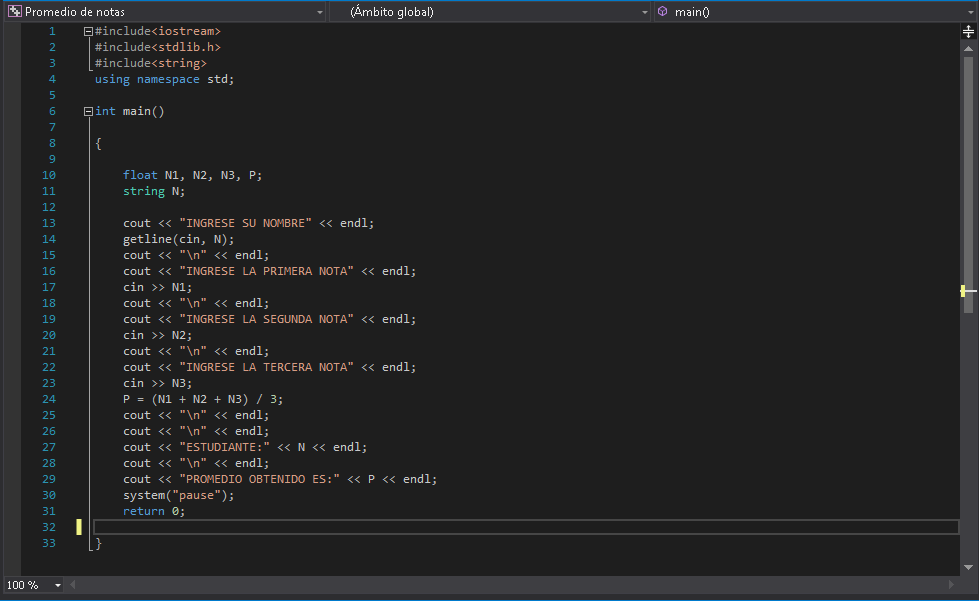The height and width of the screenshot is (601, 979).
Task: Click the "INGRESE LA PRIMERA NOTA" string
Action: 266,271
